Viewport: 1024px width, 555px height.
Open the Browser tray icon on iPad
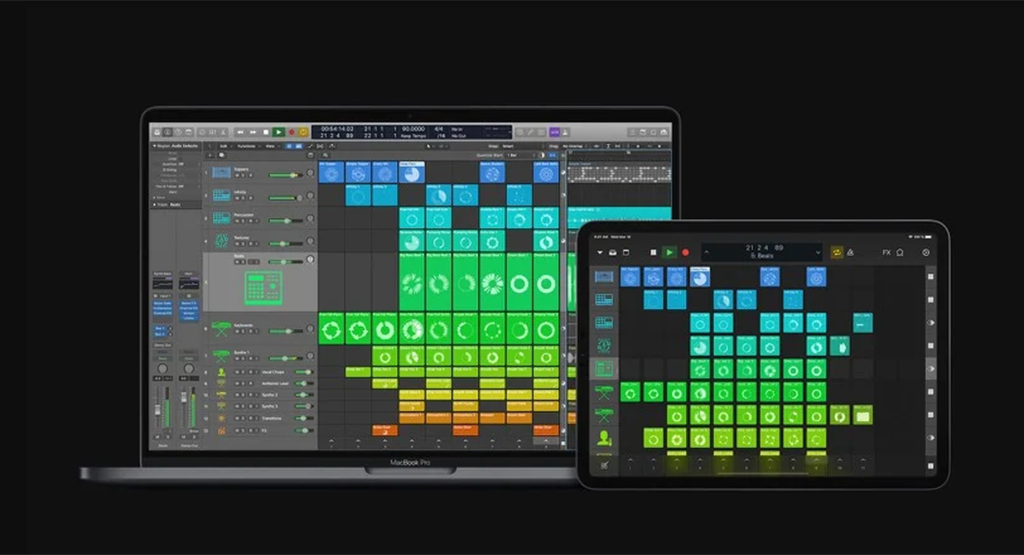click(613, 252)
